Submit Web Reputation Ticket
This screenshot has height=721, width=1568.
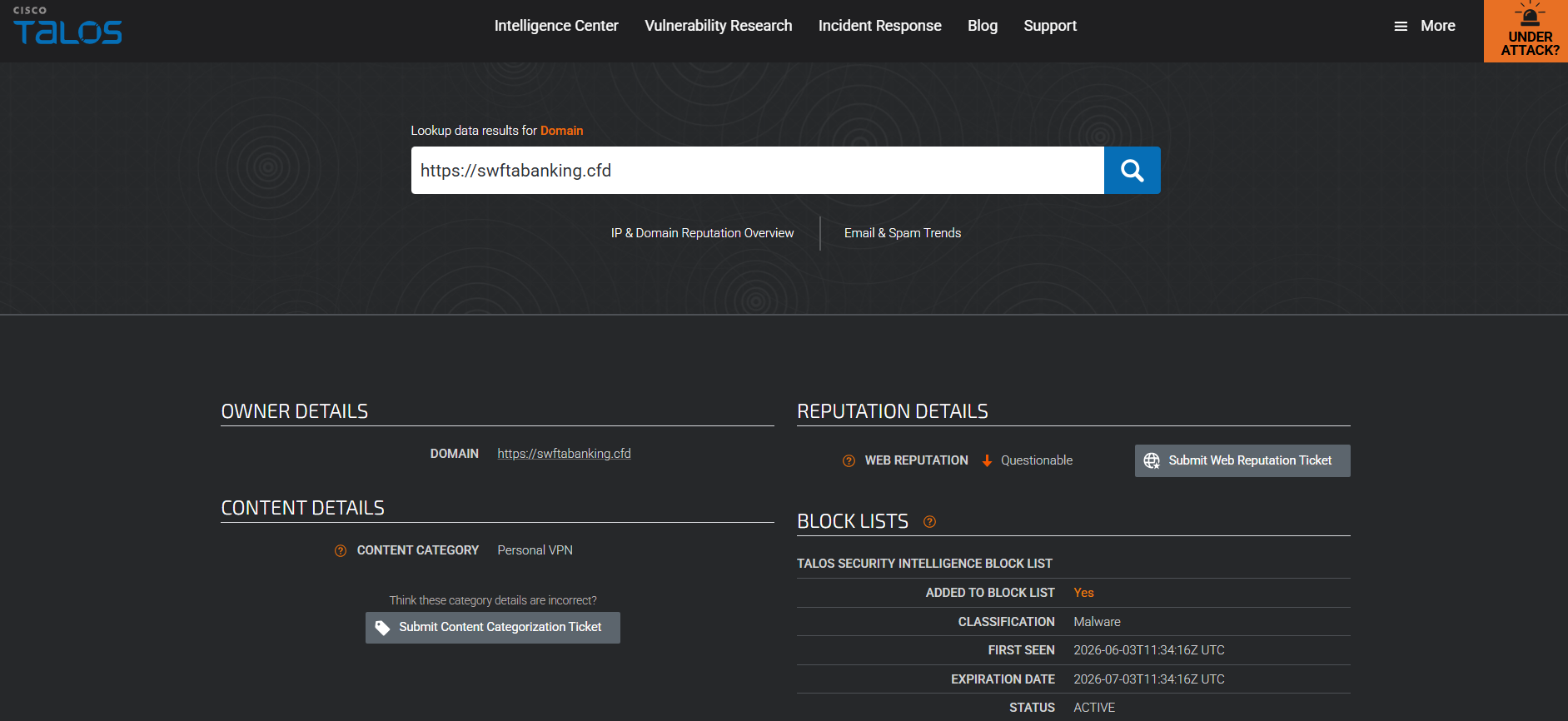[x=1242, y=461]
